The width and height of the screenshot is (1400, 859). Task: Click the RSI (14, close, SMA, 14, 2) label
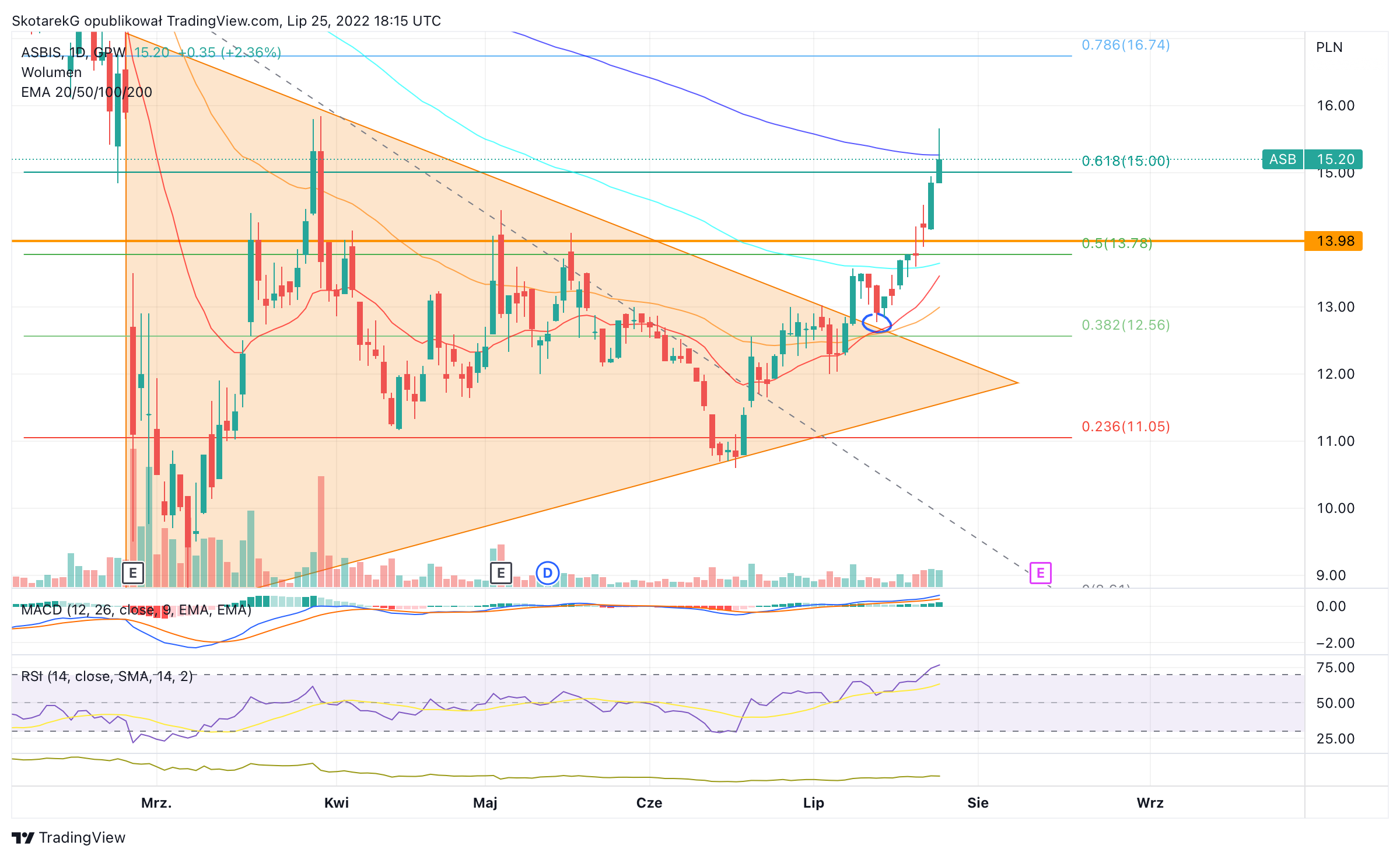click(x=107, y=676)
